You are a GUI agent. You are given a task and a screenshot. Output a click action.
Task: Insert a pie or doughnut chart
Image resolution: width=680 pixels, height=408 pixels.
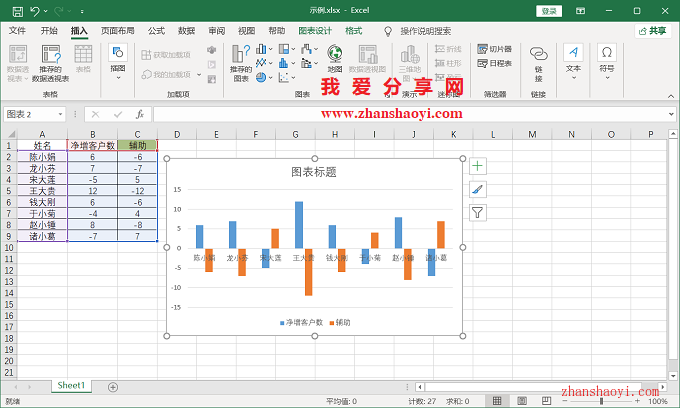coord(261,77)
